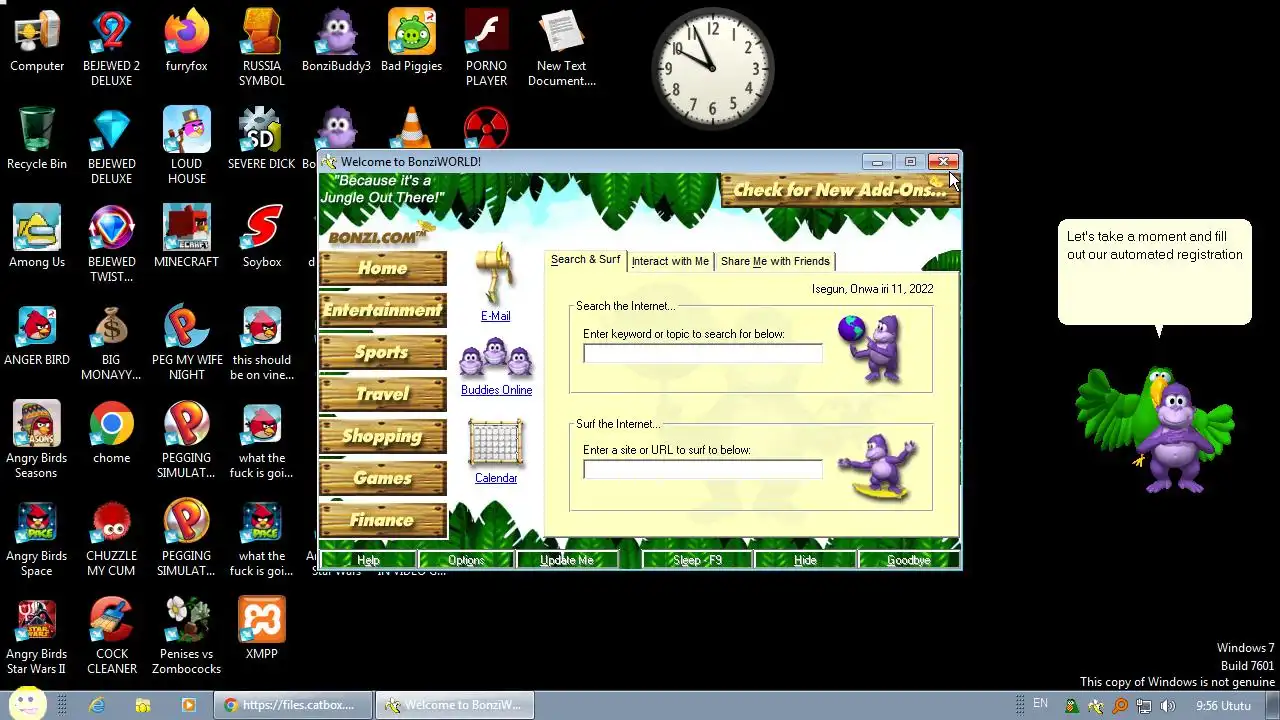1280x720 pixels.
Task: Open the E-Mail mailbox icon
Action: tap(495, 274)
